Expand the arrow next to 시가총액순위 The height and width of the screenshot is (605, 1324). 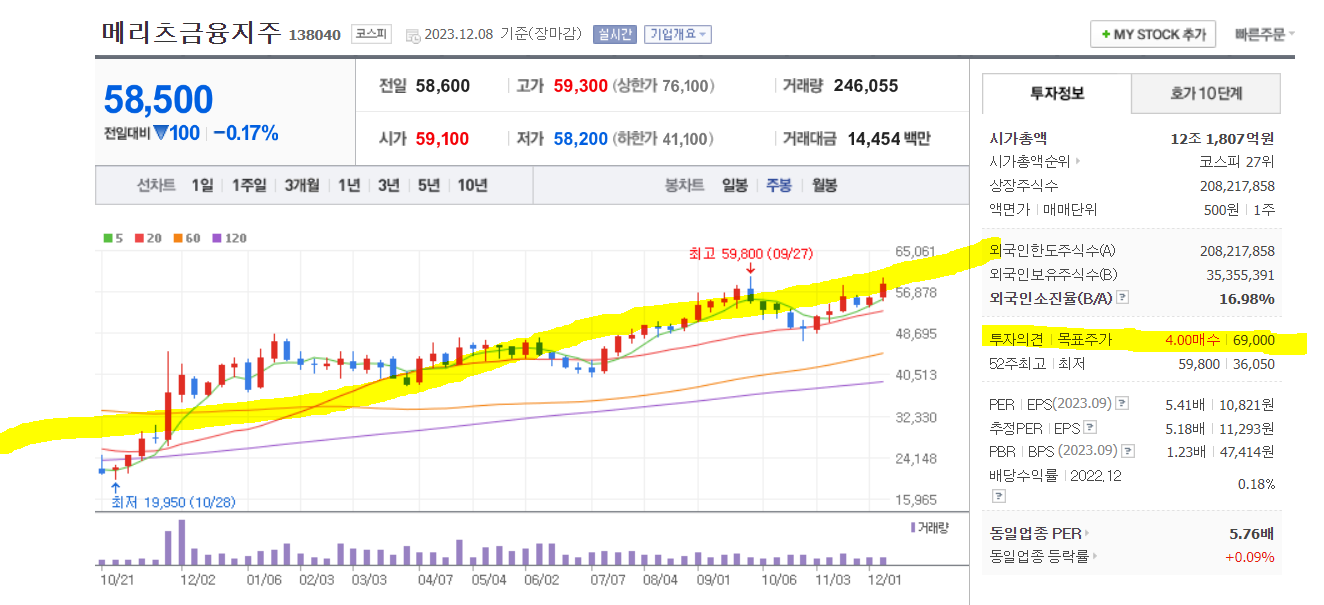1078,162
